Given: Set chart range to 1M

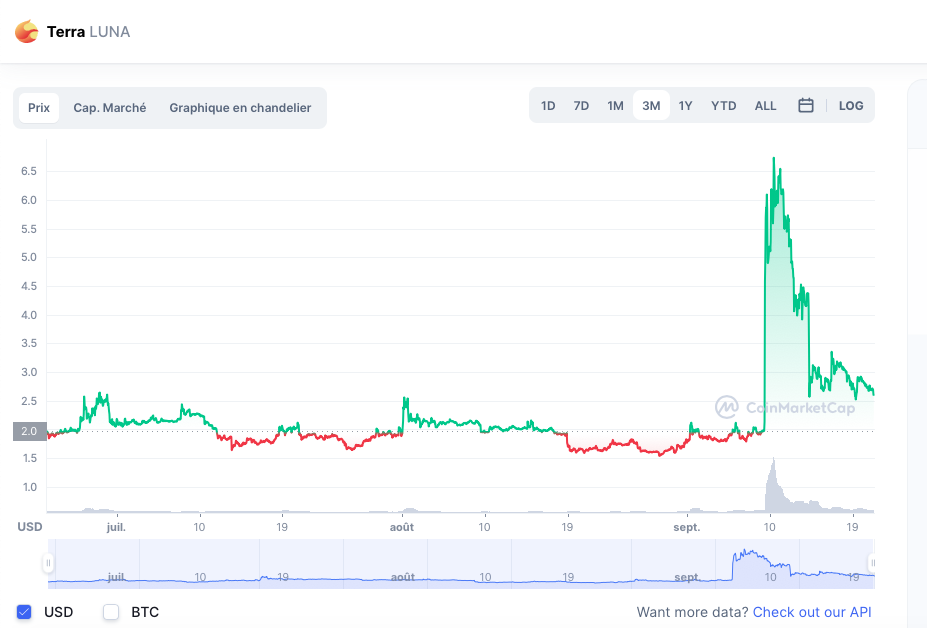Looking at the screenshot, I should (615, 105).
